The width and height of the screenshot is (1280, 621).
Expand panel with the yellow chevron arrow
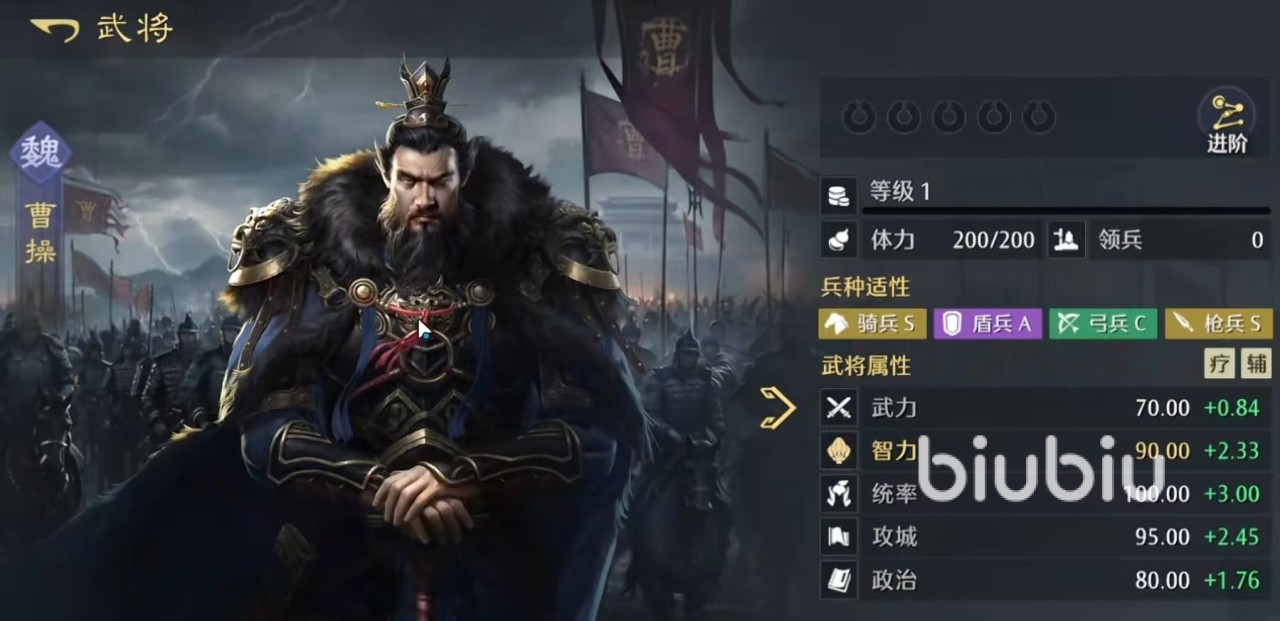tap(778, 408)
